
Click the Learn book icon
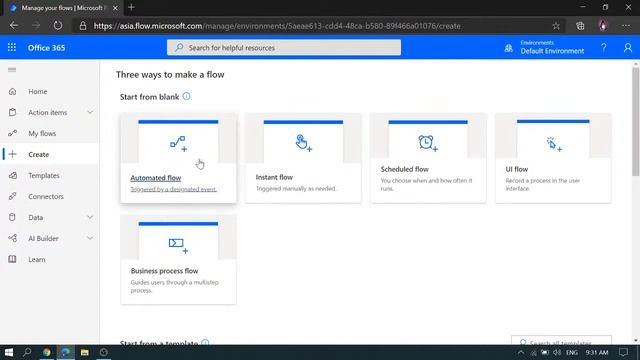(13, 259)
